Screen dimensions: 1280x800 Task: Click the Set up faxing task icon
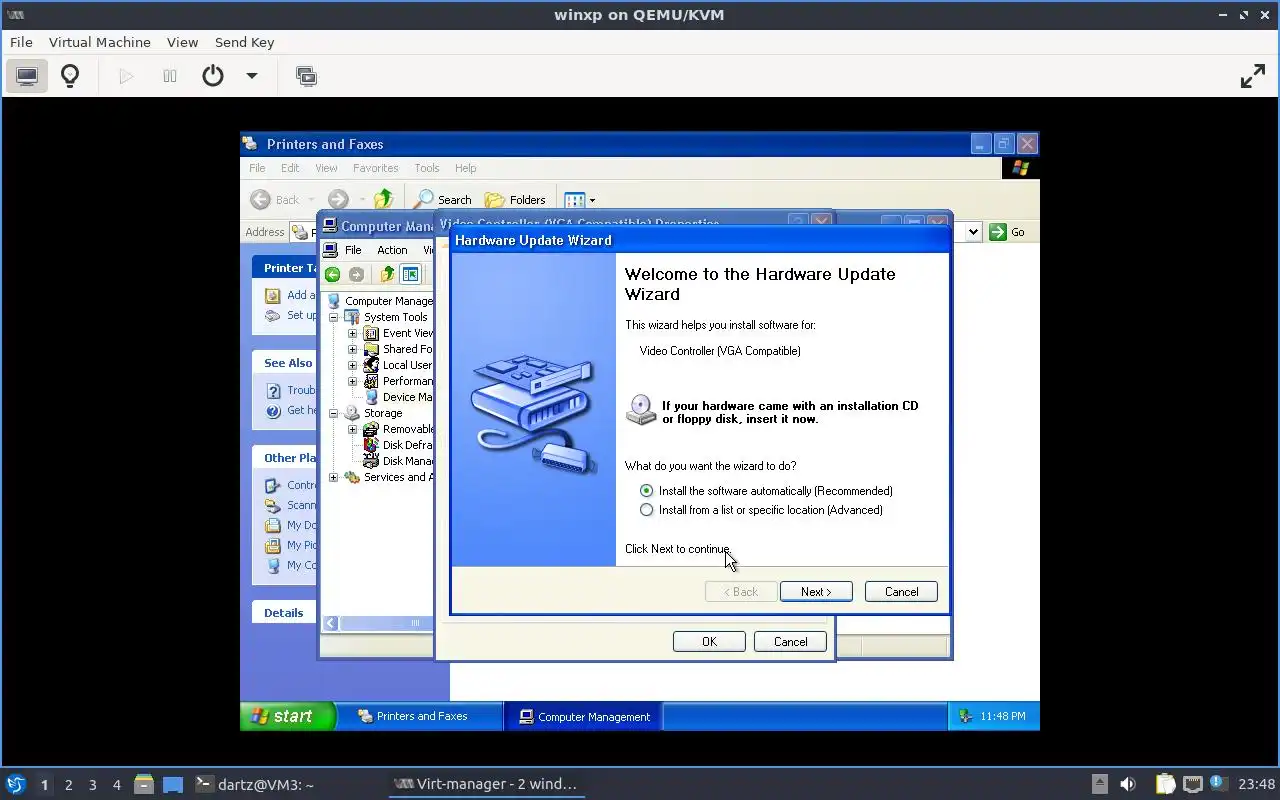[x=272, y=315]
